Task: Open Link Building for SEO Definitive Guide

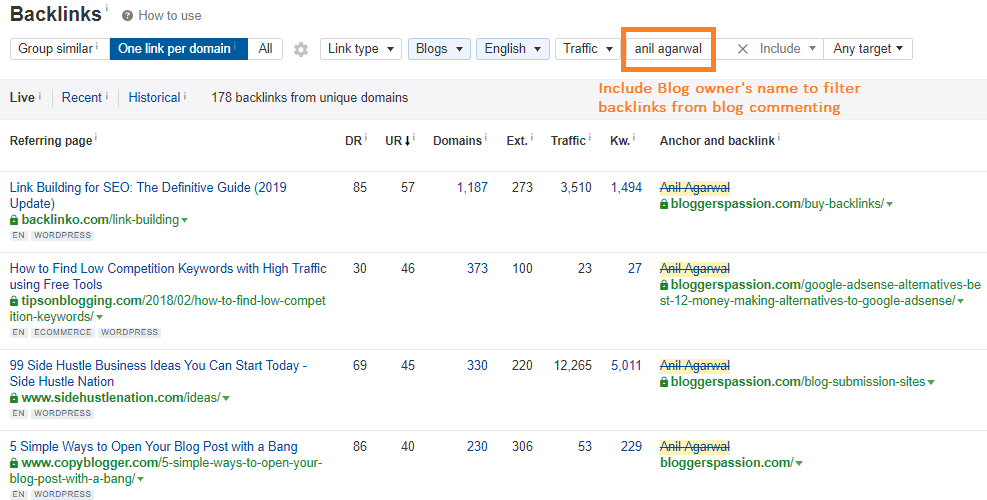Action: (148, 195)
